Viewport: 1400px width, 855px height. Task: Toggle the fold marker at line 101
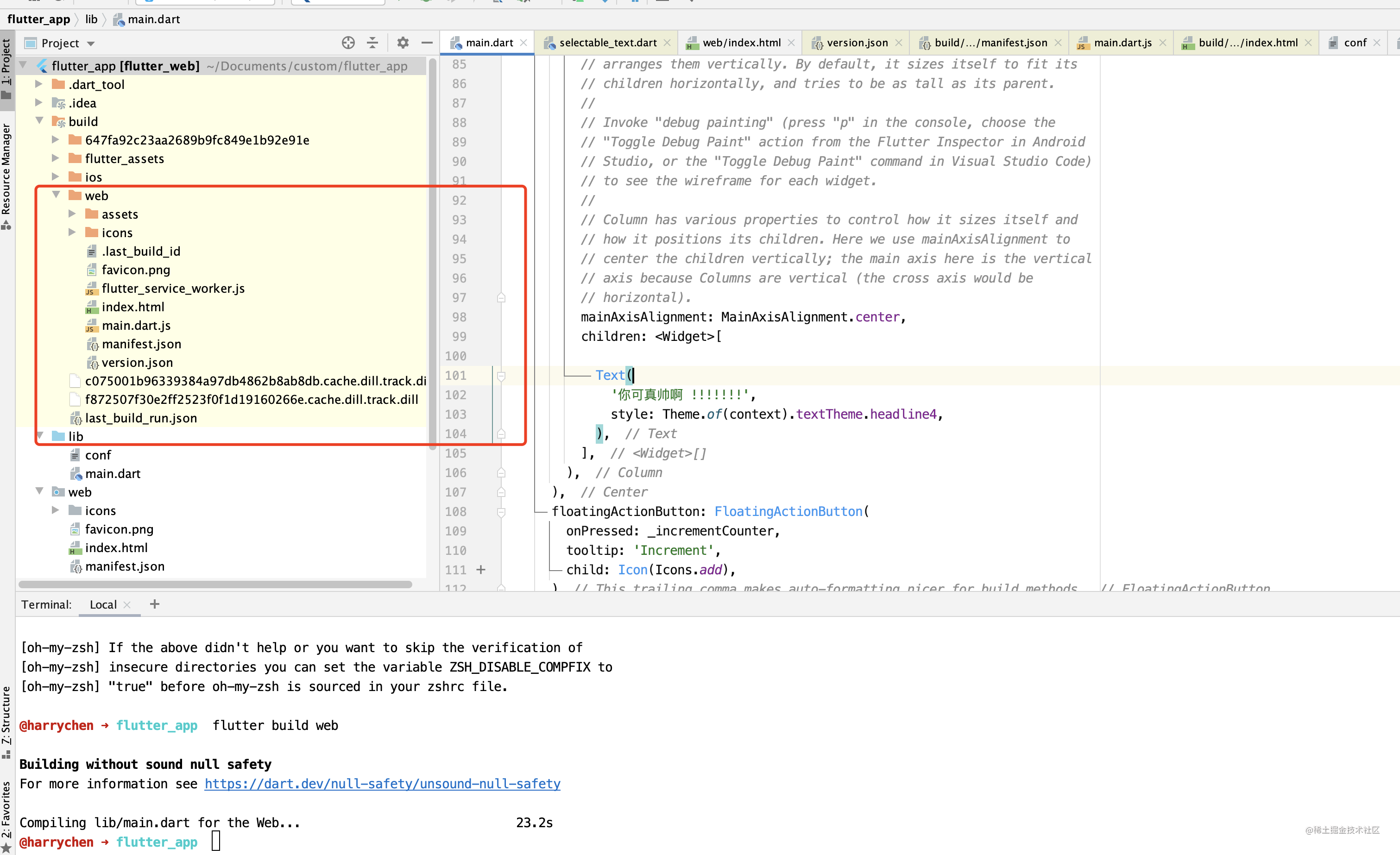[501, 376]
